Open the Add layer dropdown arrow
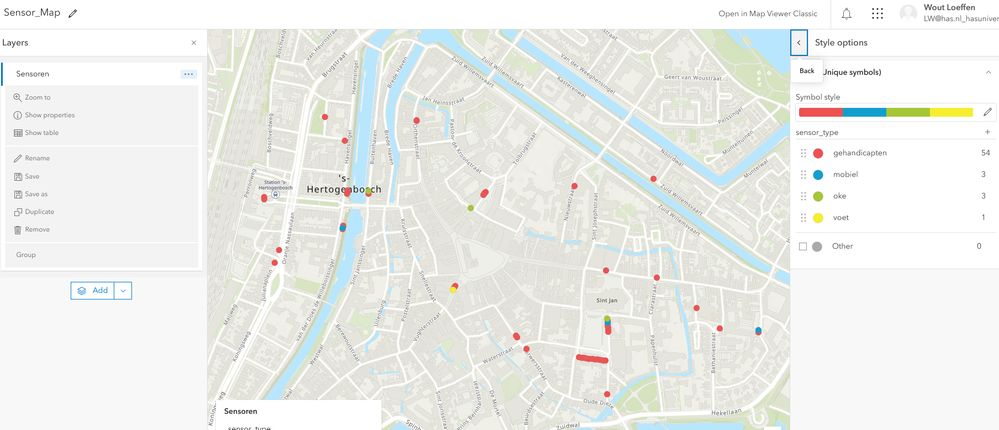Image resolution: width=999 pixels, height=430 pixels. point(124,290)
